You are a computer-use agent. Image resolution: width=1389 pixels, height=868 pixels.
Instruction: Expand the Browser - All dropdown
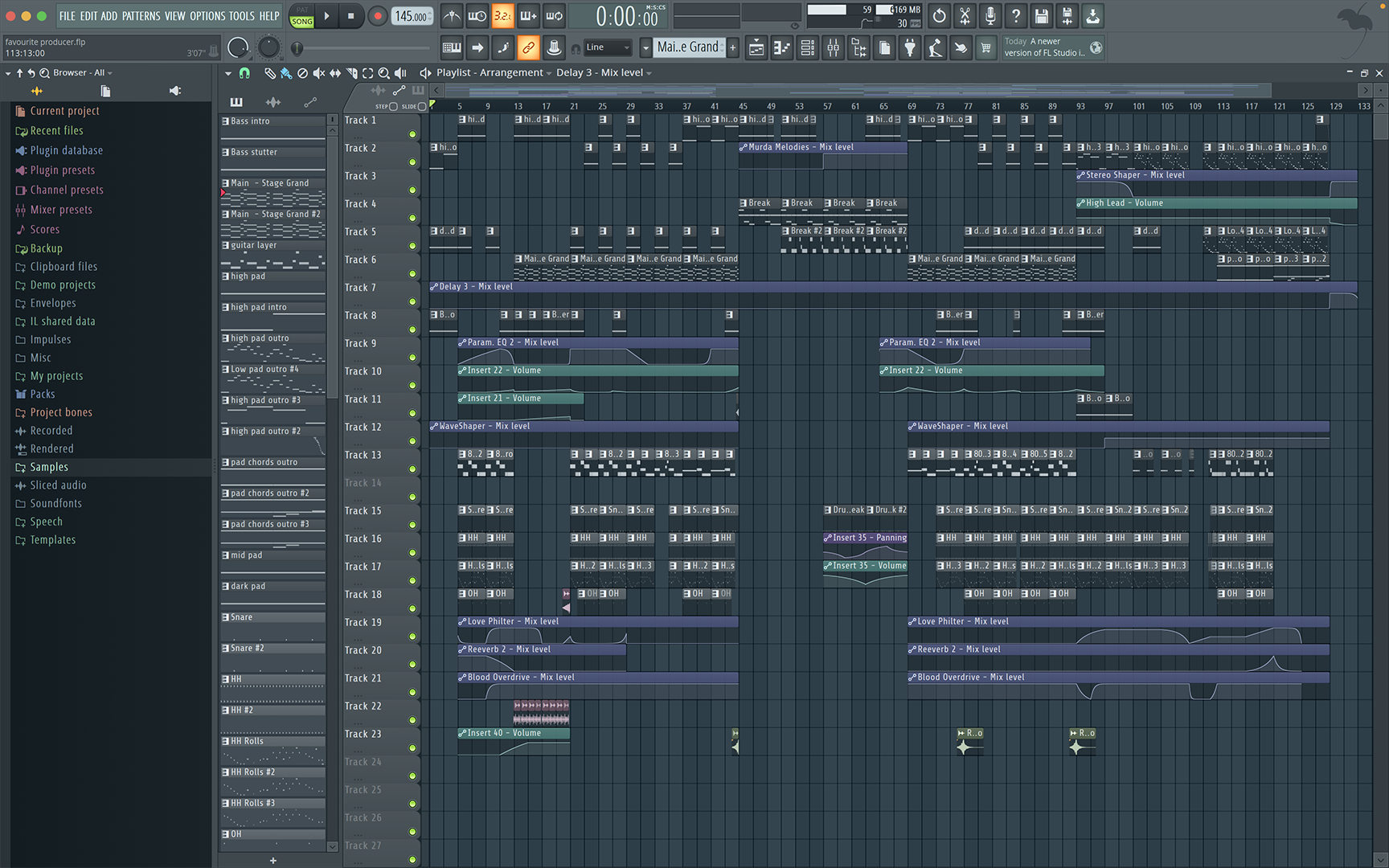82,73
